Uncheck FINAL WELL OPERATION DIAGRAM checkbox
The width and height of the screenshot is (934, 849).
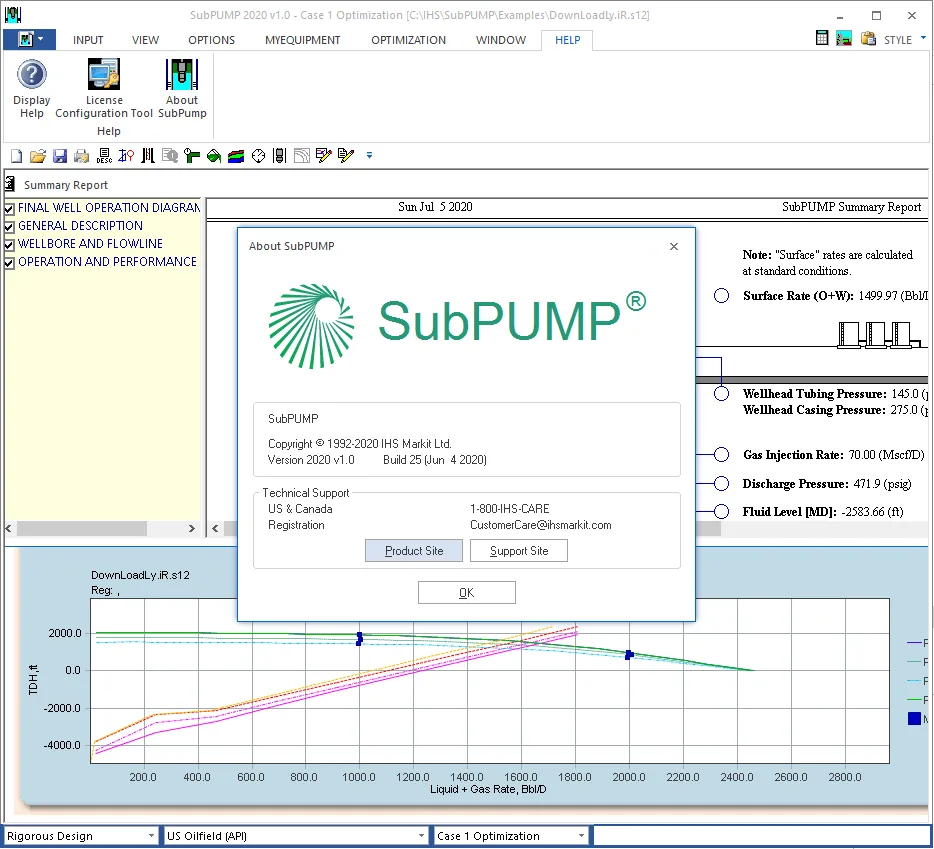point(9,209)
